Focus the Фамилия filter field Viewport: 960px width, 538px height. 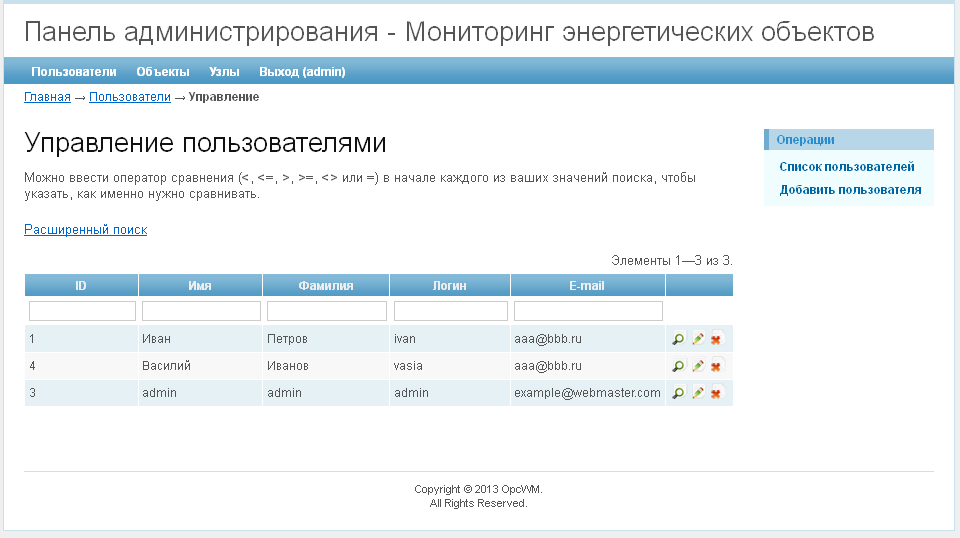(x=327, y=311)
